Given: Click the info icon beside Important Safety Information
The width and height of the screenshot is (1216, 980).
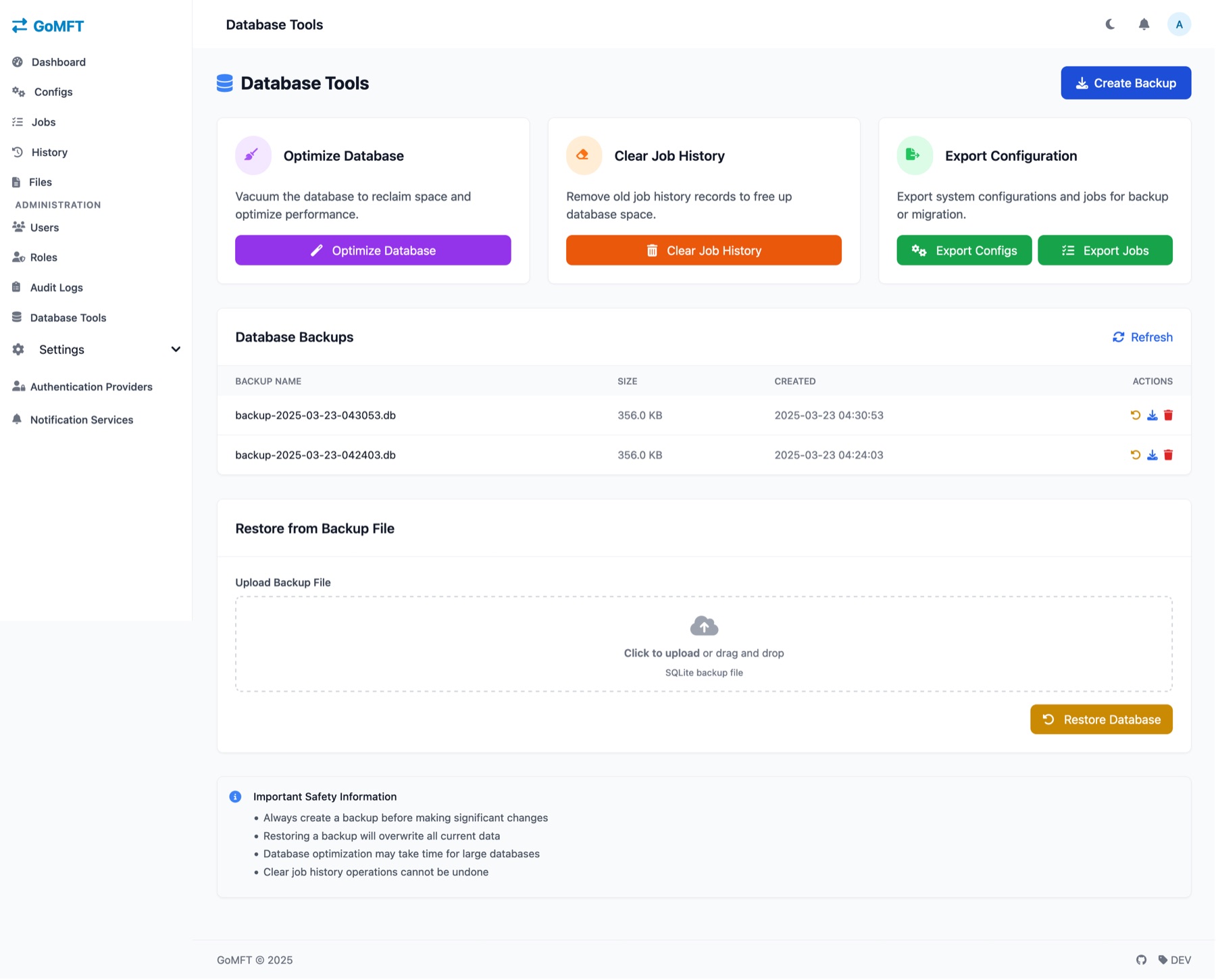Looking at the screenshot, I should click(x=235, y=797).
